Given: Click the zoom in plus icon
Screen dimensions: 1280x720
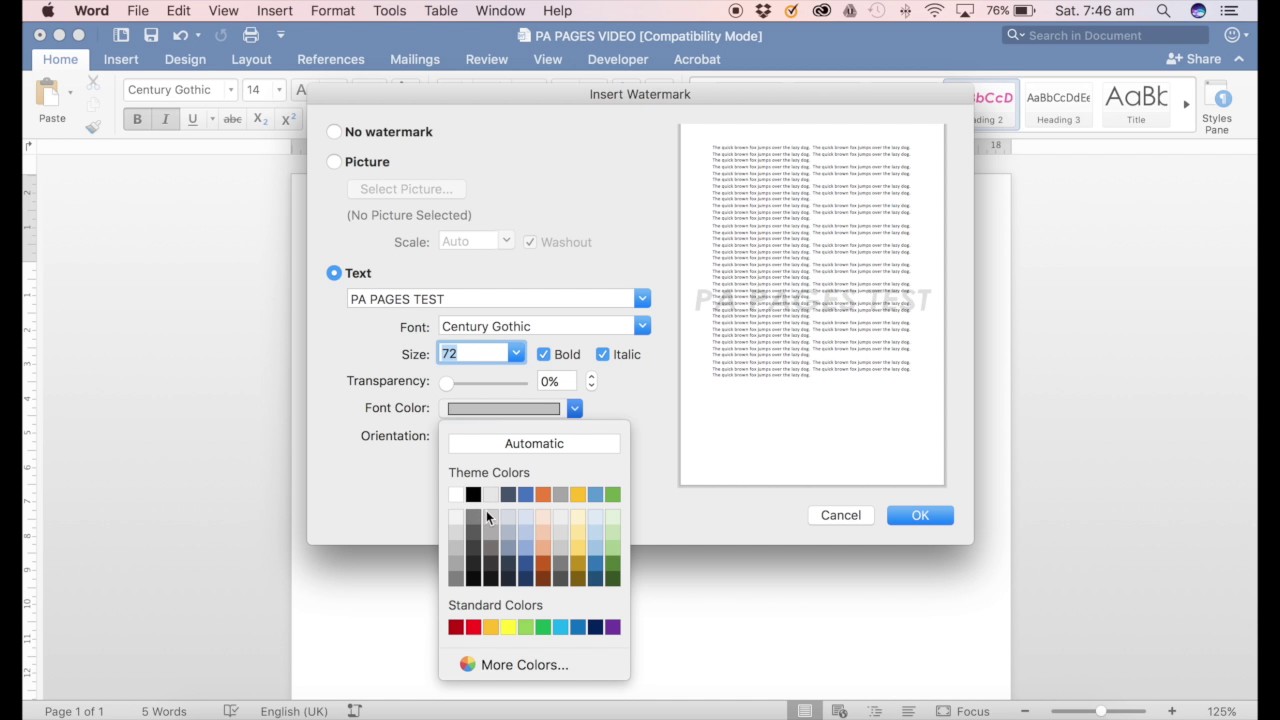Looking at the screenshot, I should [x=1171, y=711].
